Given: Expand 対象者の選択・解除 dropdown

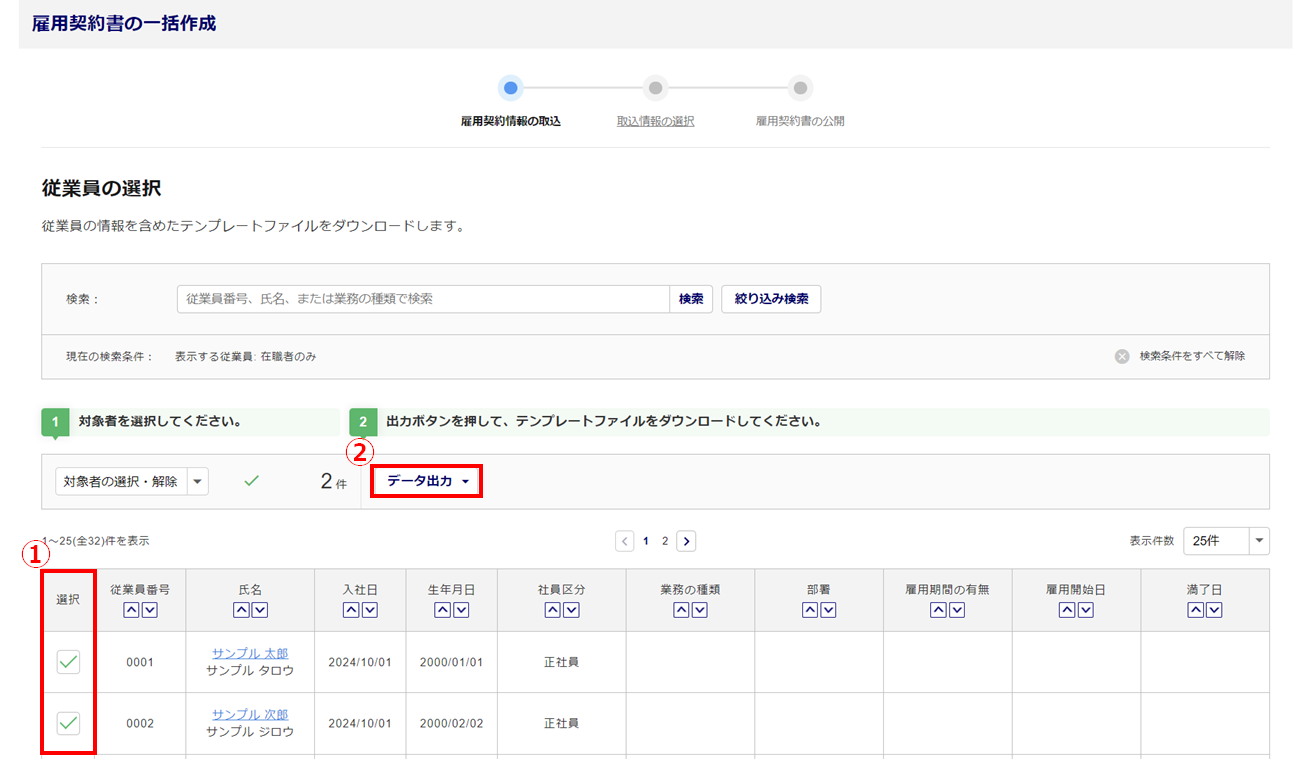Looking at the screenshot, I should point(197,481).
